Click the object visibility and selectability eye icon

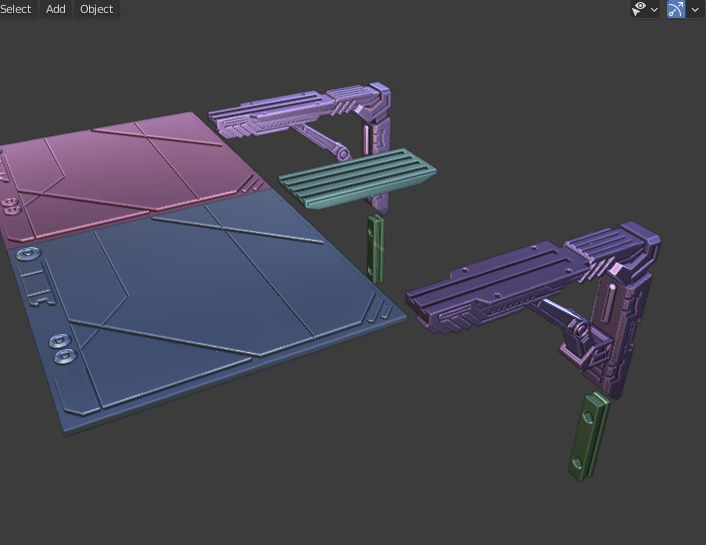coord(639,9)
